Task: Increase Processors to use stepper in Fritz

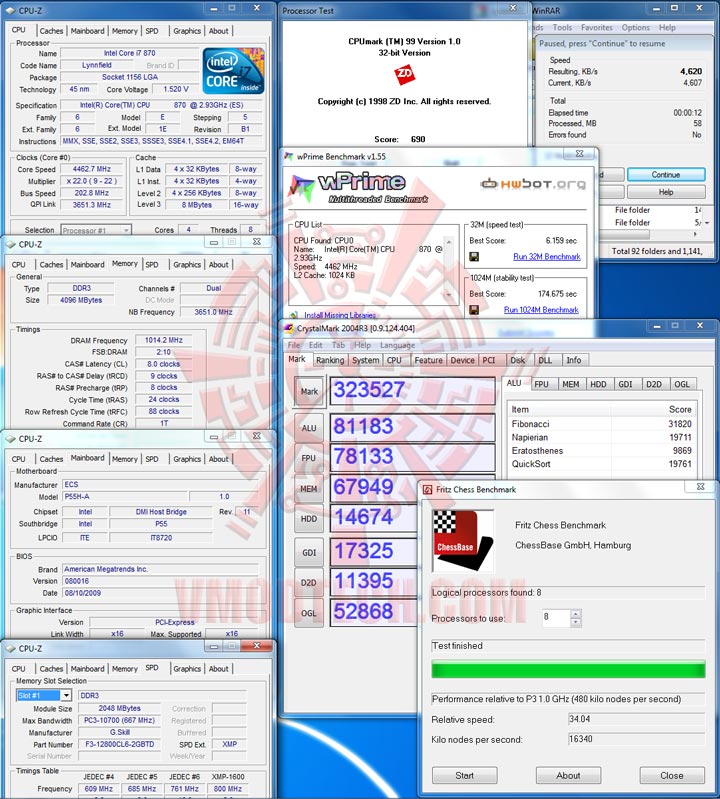Action: (x=576, y=614)
